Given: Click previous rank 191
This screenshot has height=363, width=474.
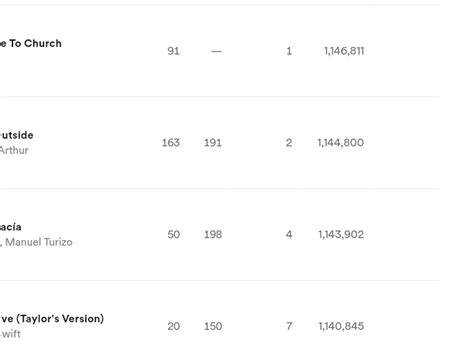Looking at the screenshot, I should [213, 143].
